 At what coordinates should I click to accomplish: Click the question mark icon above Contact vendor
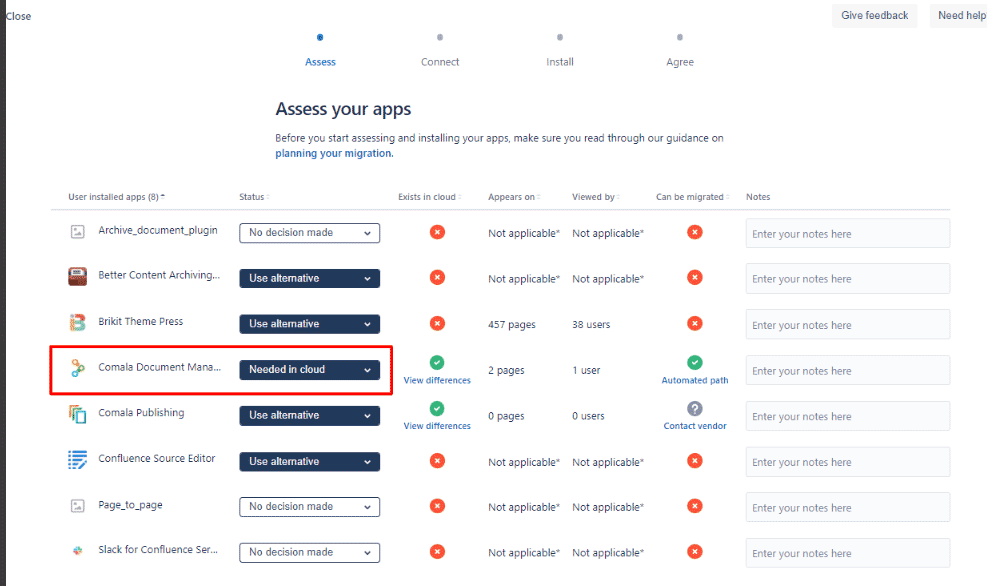(x=694, y=409)
